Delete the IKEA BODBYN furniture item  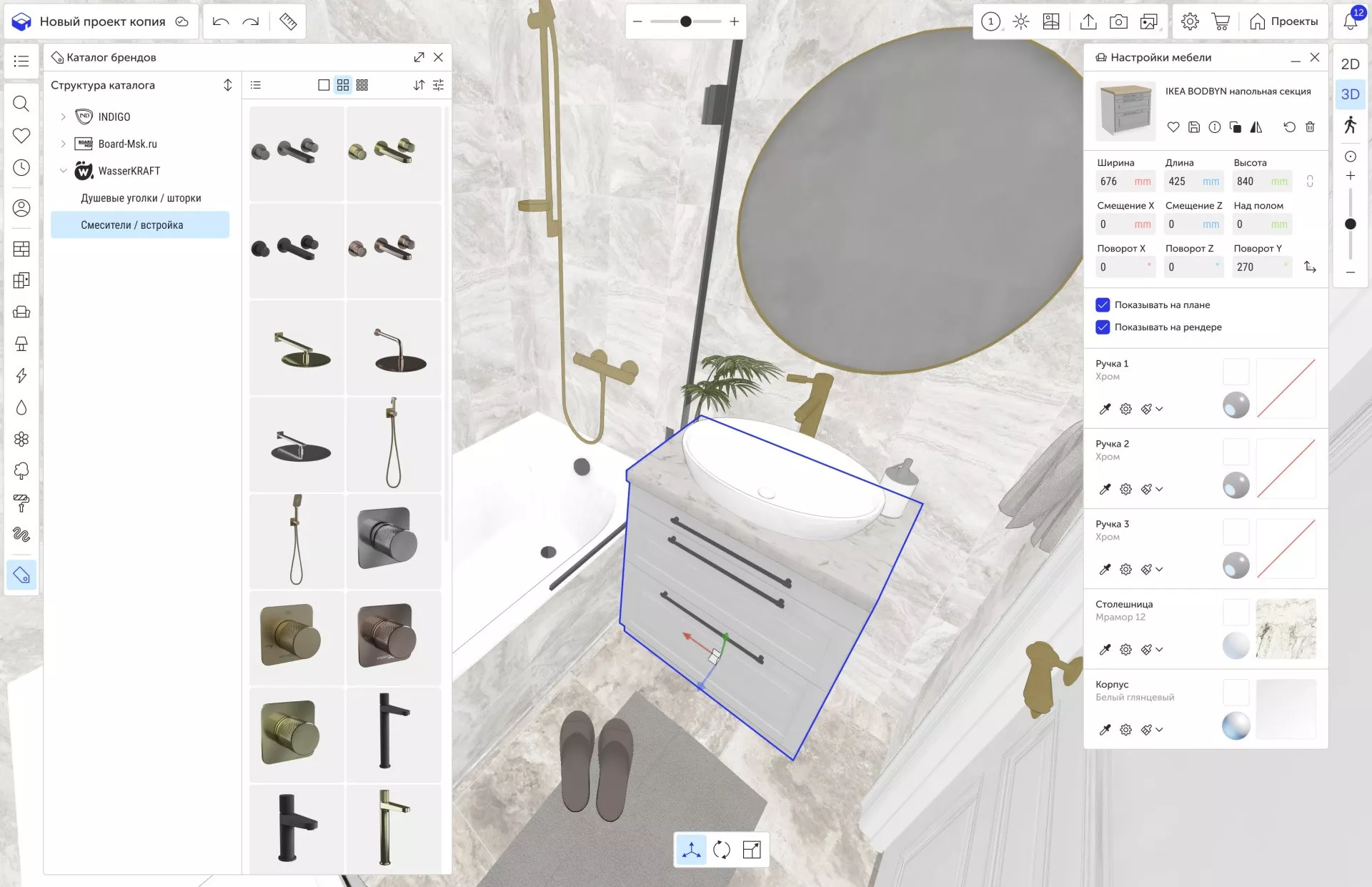point(1310,127)
